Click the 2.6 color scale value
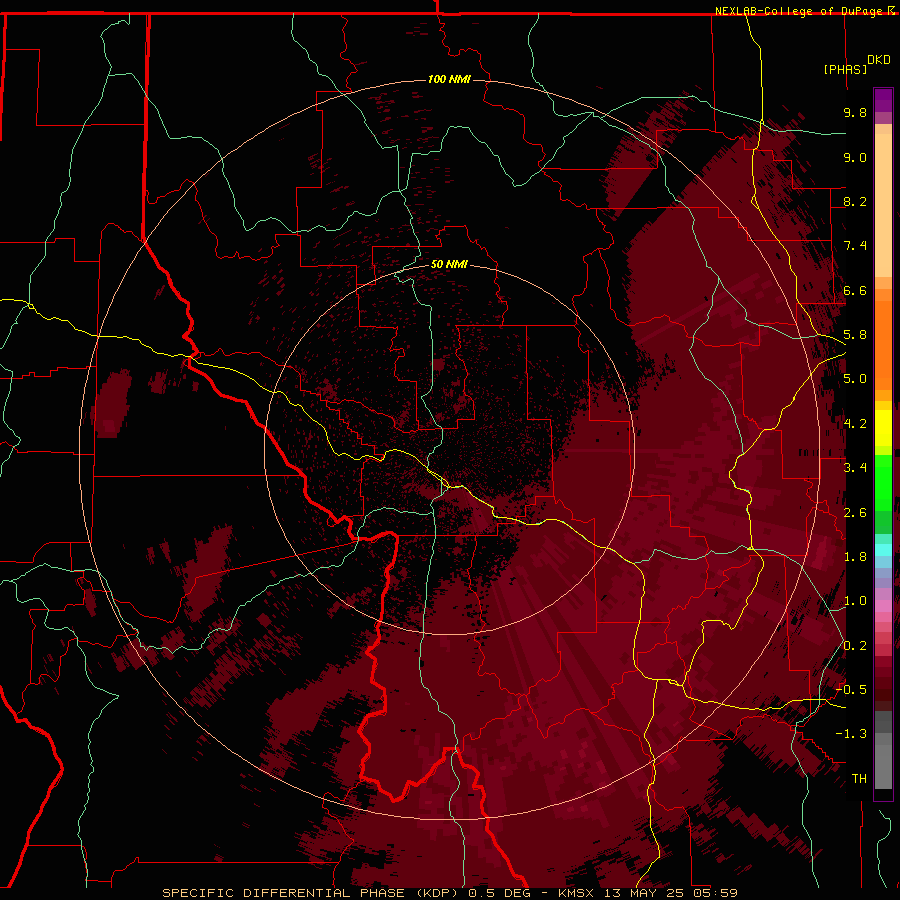Screen dimensions: 900x900 (855, 513)
